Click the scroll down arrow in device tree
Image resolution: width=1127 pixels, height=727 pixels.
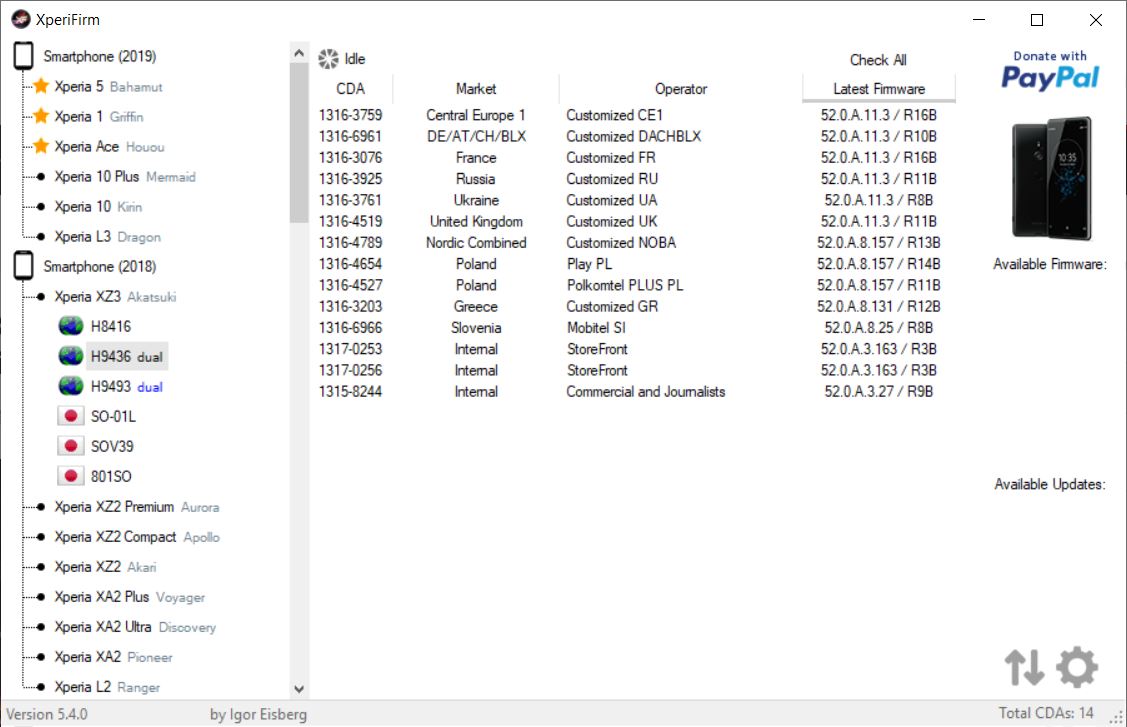299,689
